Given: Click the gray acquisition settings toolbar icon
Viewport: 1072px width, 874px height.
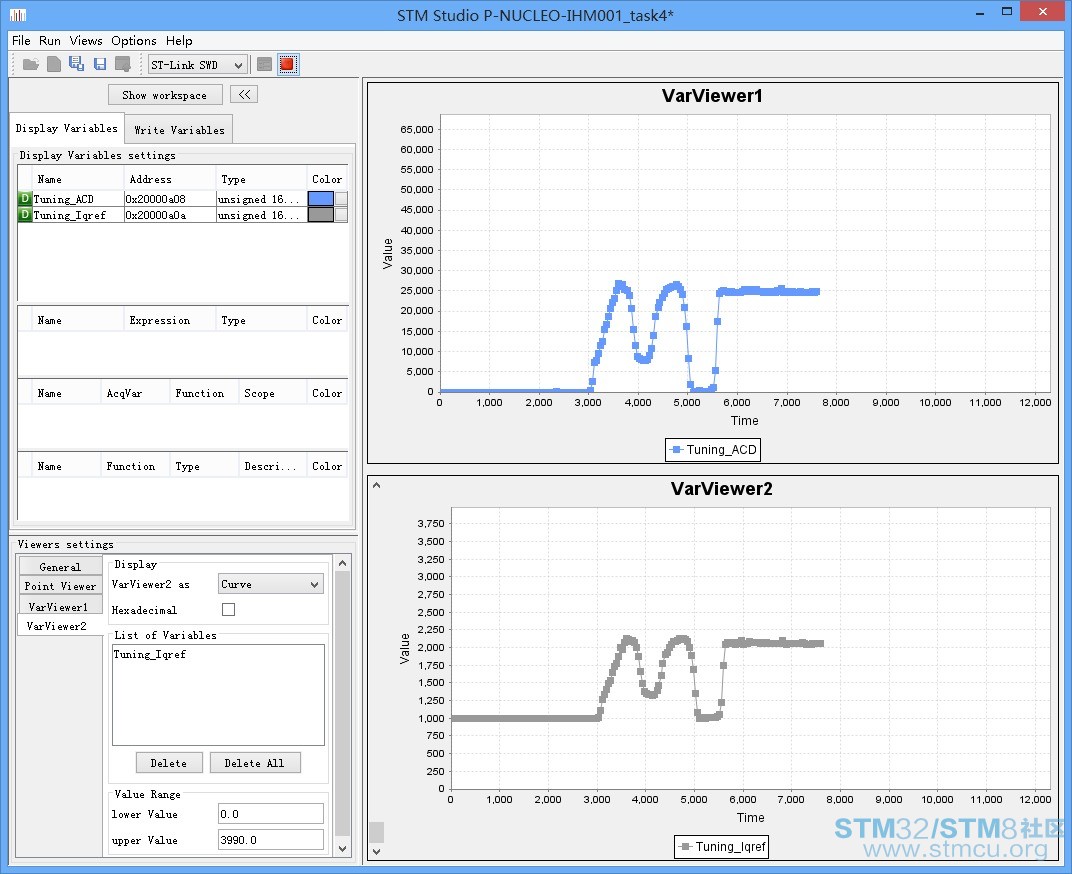Looking at the screenshot, I should click(x=265, y=64).
